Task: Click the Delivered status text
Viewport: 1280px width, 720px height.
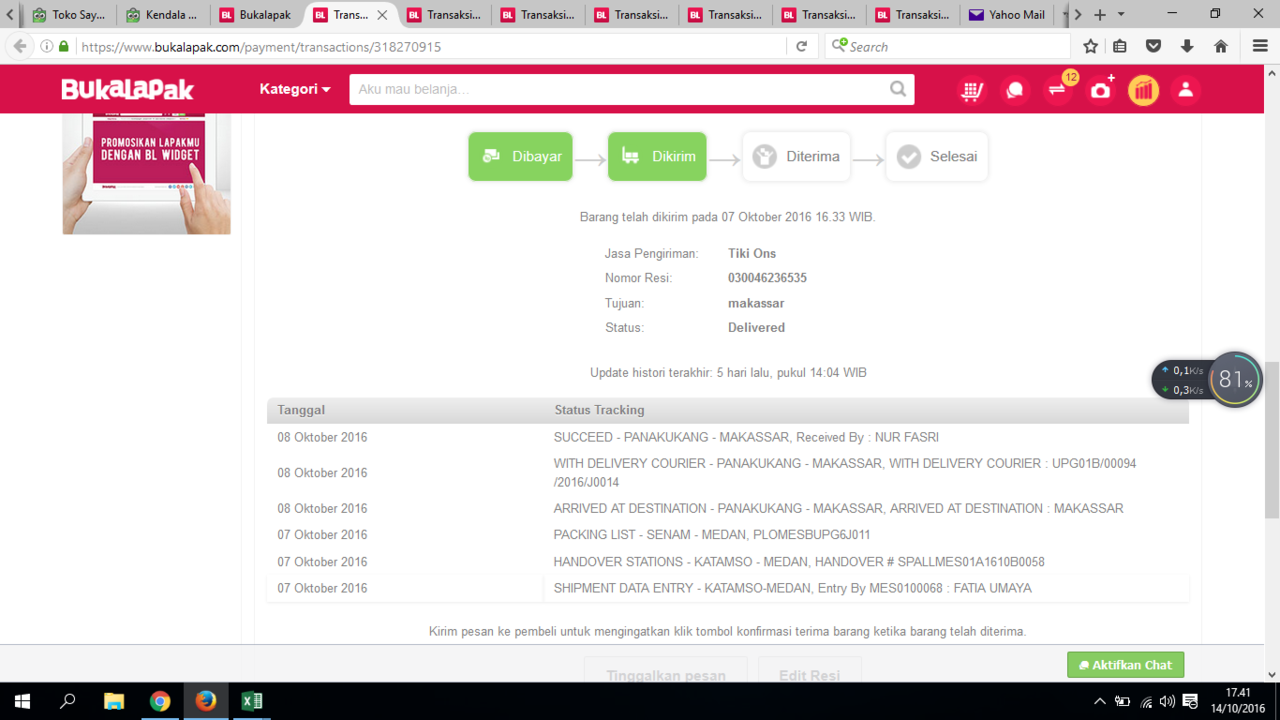Action: click(x=756, y=327)
